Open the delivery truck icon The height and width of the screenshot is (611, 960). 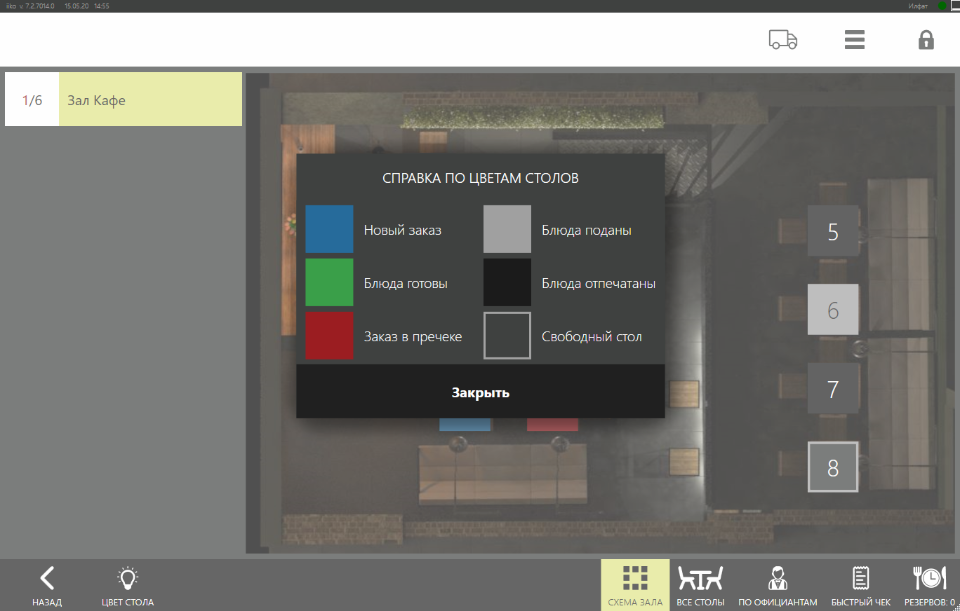(x=783, y=40)
